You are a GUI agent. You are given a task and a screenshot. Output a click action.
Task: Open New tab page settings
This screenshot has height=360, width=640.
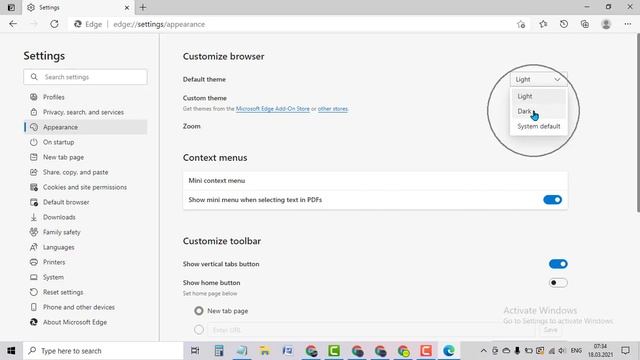coord(85,157)
